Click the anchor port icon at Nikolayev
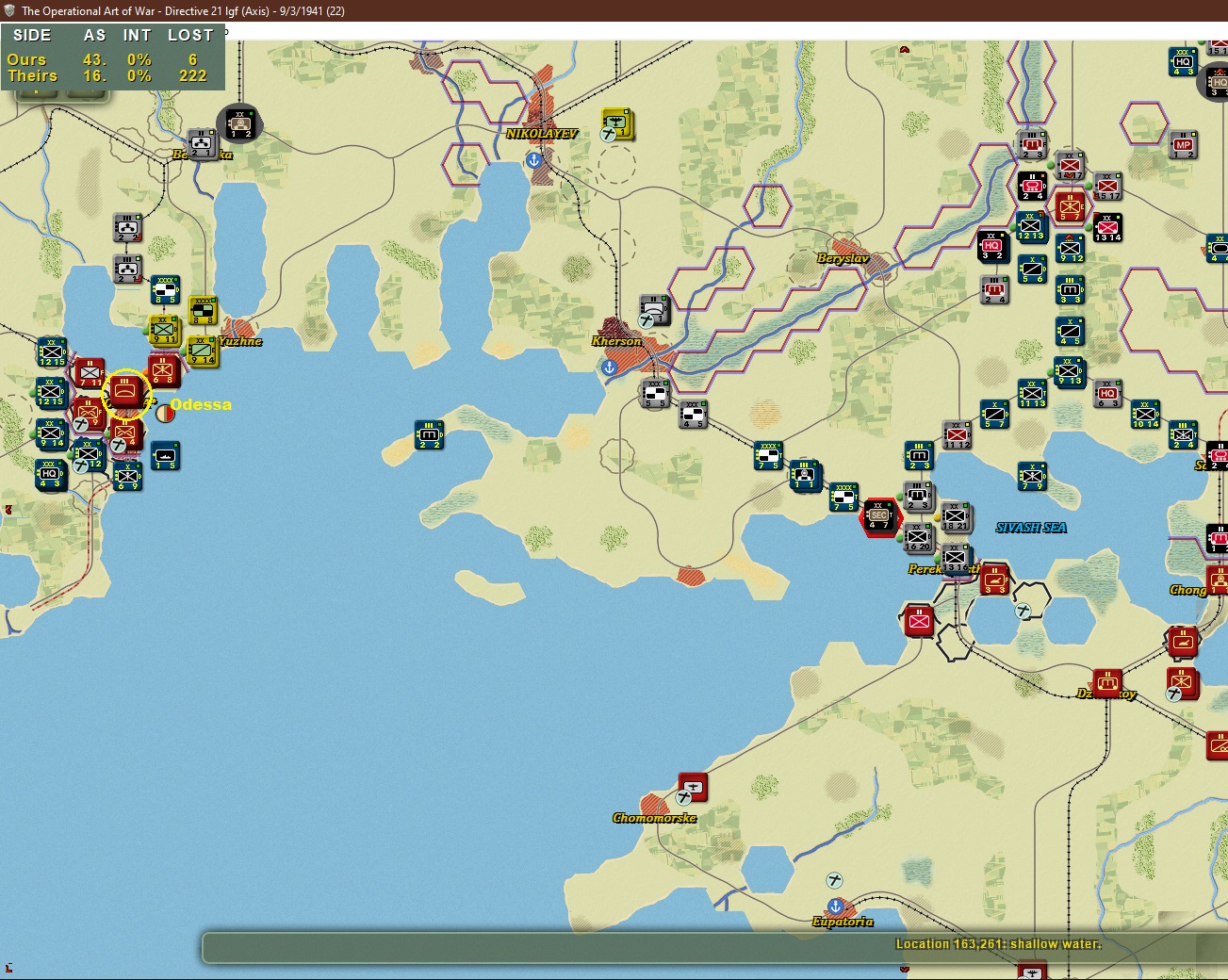This screenshot has width=1228, height=980. [535, 160]
